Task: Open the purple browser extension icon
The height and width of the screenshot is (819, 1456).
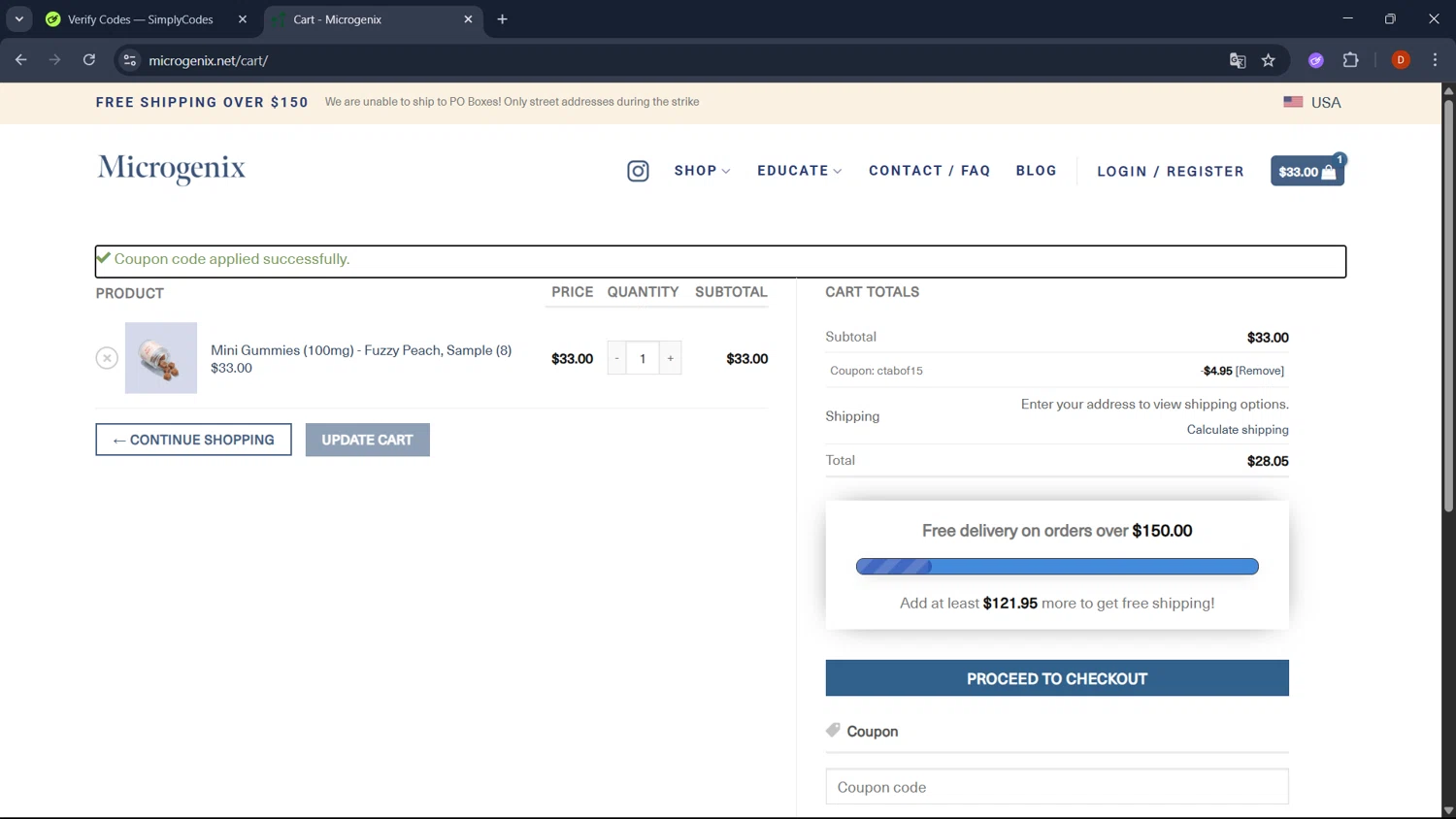Action: pyautogui.click(x=1316, y=60)
